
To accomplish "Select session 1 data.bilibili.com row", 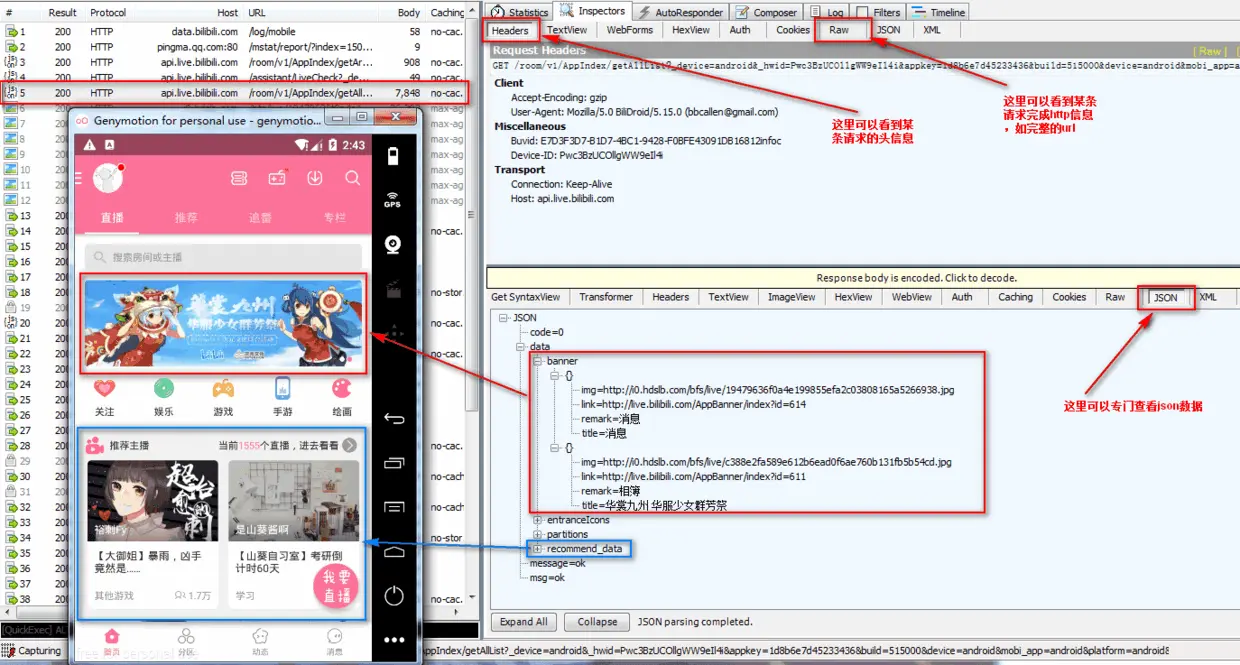I will [x=234, y=32].
